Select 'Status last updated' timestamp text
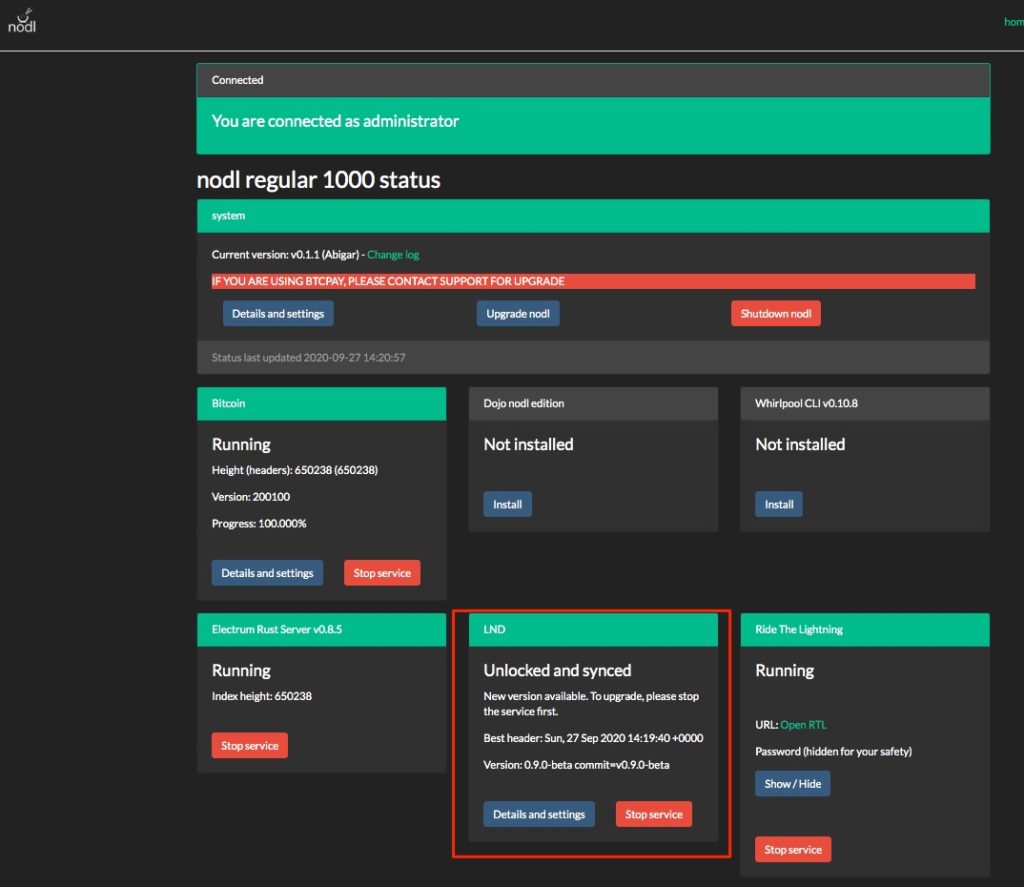1024x887 pixels. point(308,358)
